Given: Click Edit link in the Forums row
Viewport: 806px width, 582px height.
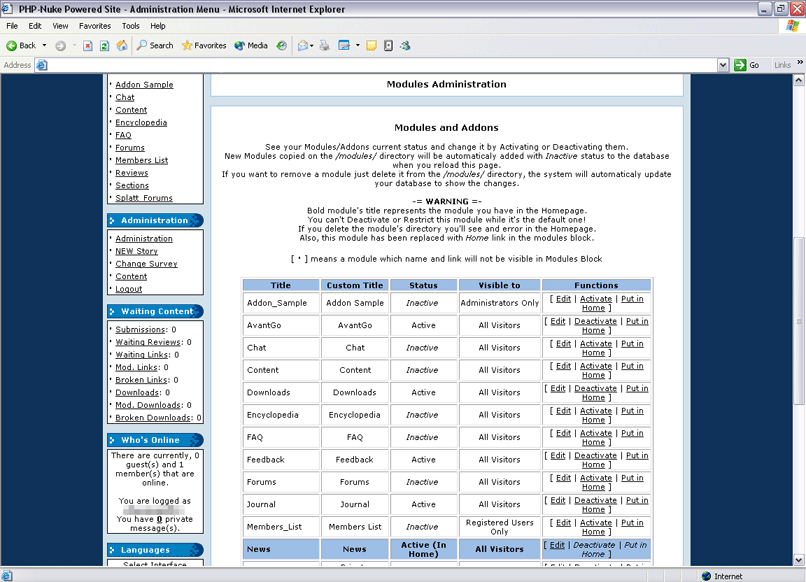Looking at the screenshot, I should point(563,478).
